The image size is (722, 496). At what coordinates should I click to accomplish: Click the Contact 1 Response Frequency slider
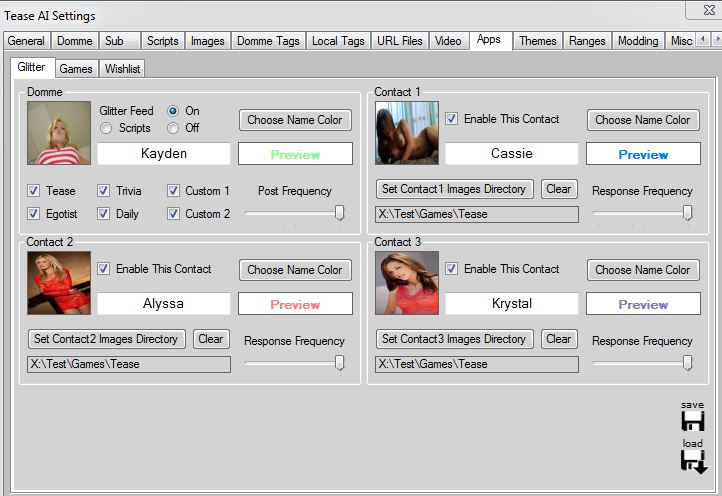click(643, 213)
